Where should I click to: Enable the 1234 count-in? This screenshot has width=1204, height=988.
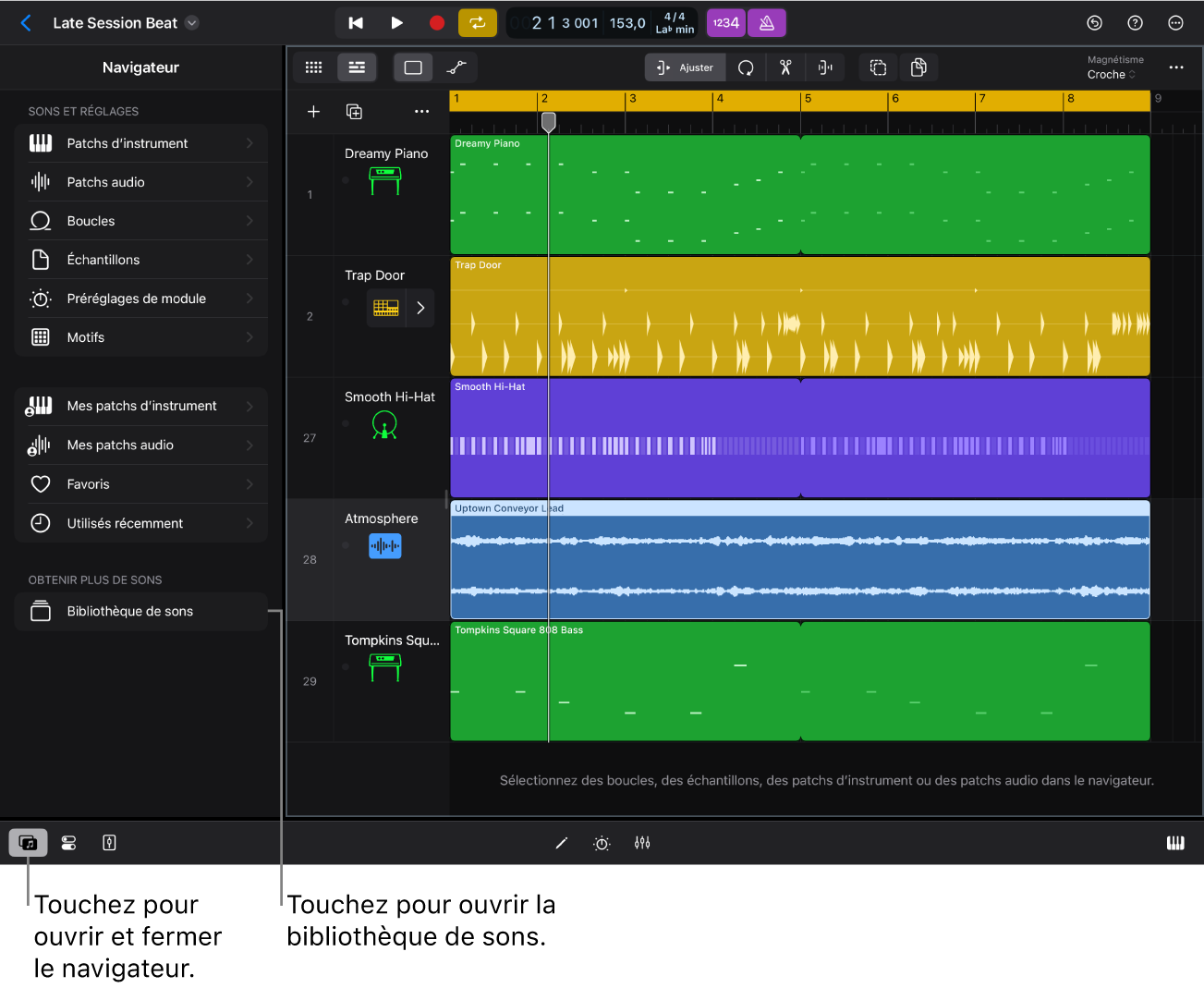[x=725, y=22]
